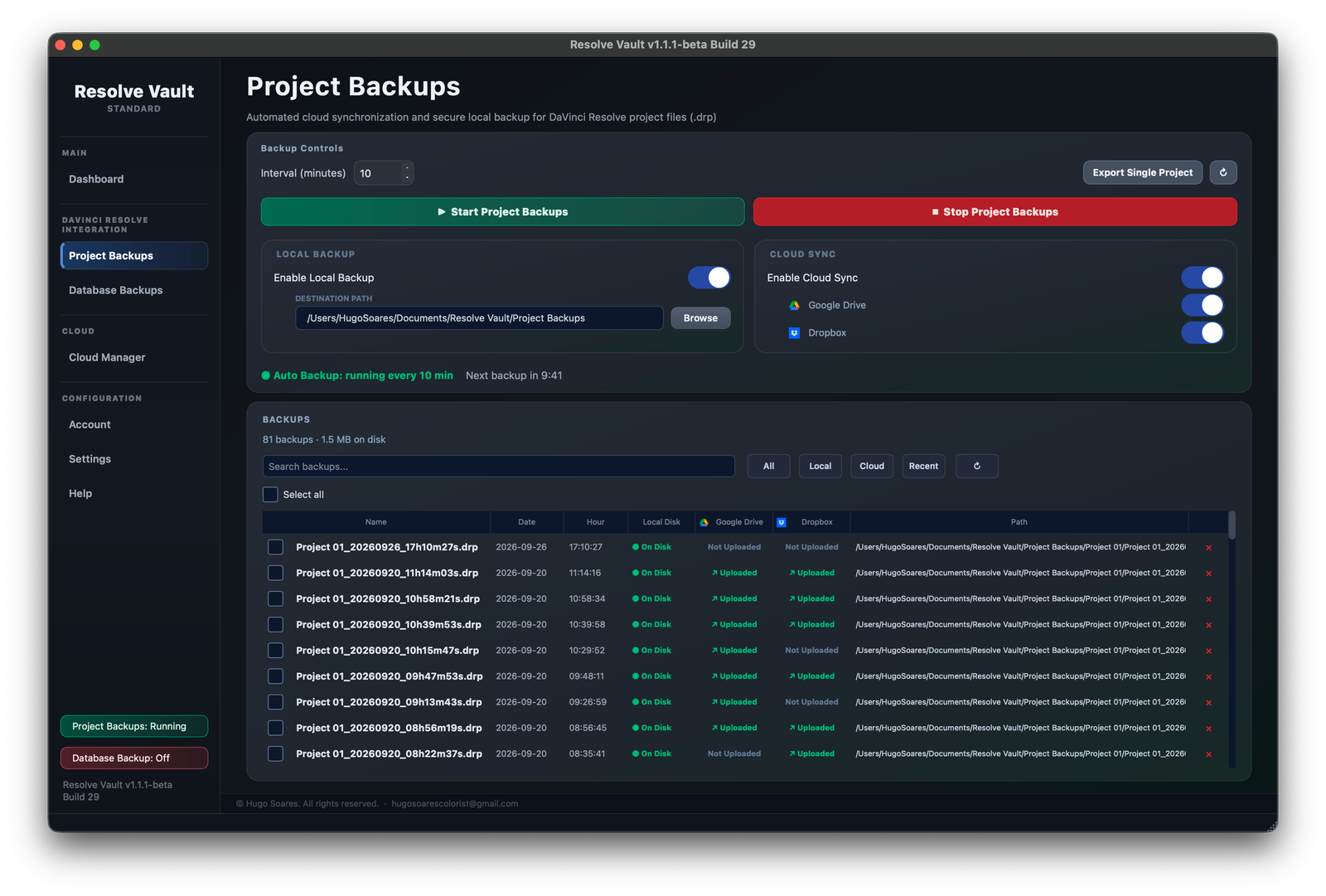The width and height of the screenshot is (1326, 896).
Task: Filter backups by Local
Action: [820, 466]
